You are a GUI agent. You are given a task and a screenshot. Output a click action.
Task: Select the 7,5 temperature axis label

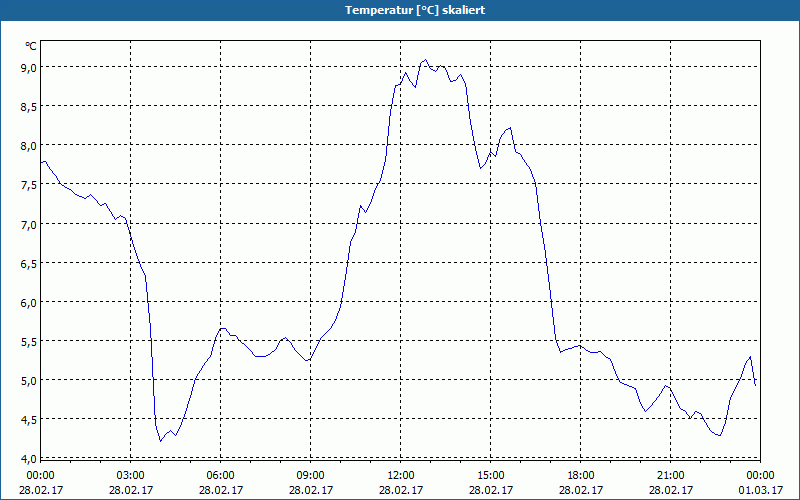tap(28, 185)
